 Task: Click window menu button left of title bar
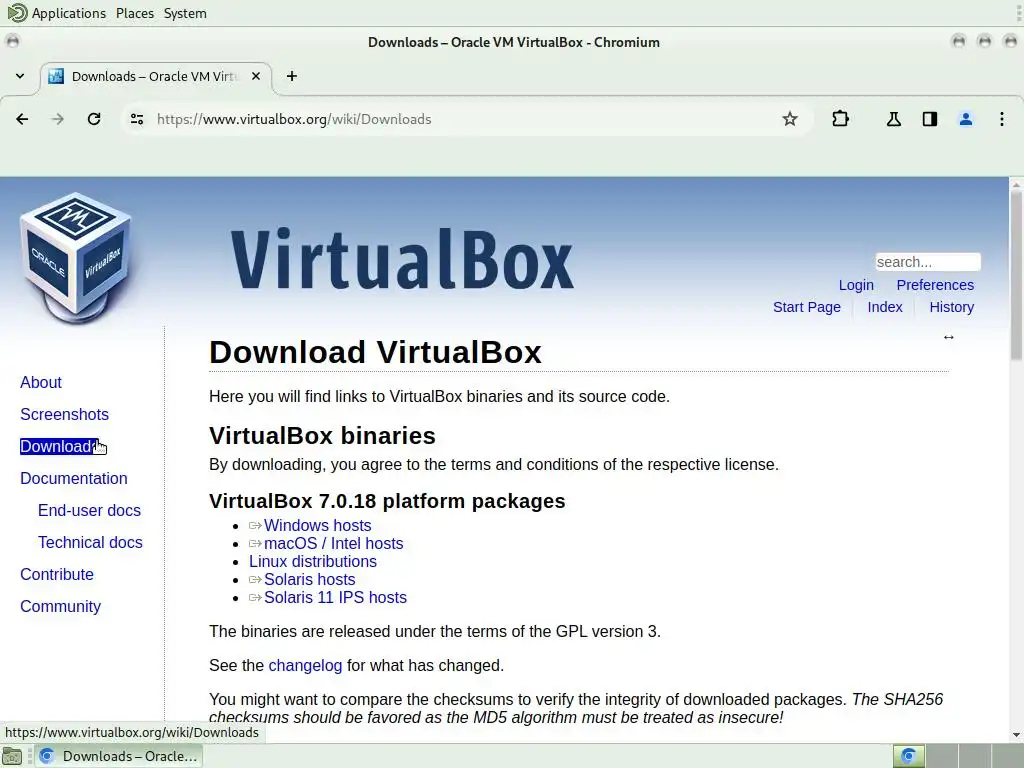(12, 41)
